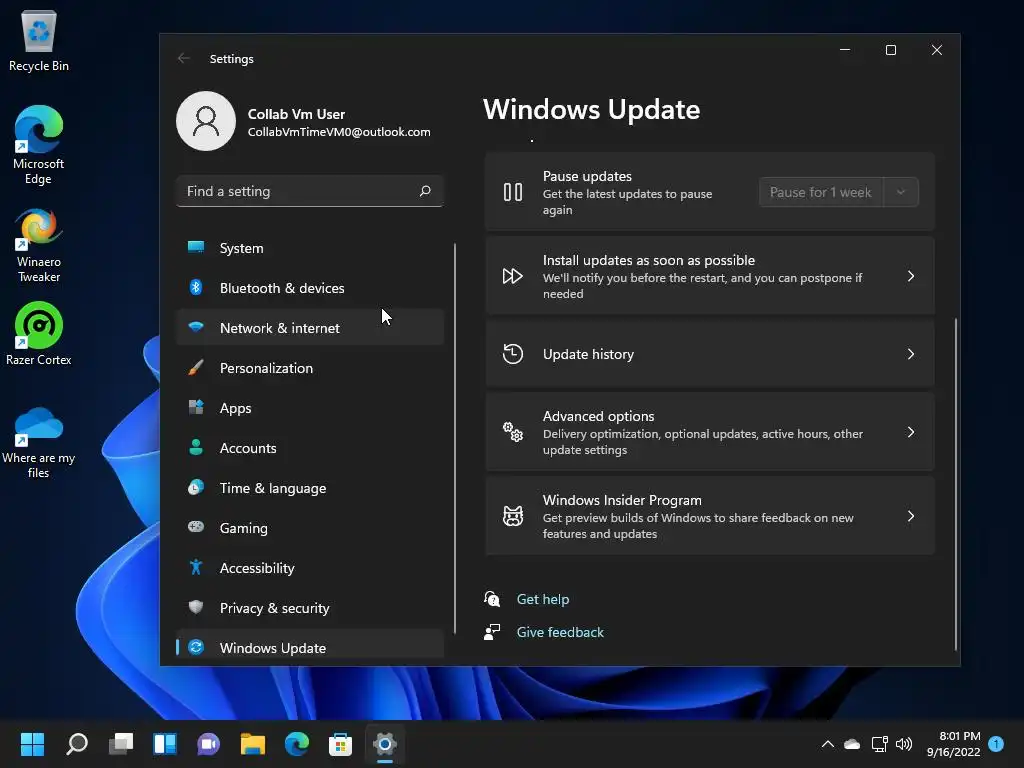Go back with the Settings back arrow
Image resolution: width=1024 pixels, height=768 pixels.
click(x=184, y=58)
